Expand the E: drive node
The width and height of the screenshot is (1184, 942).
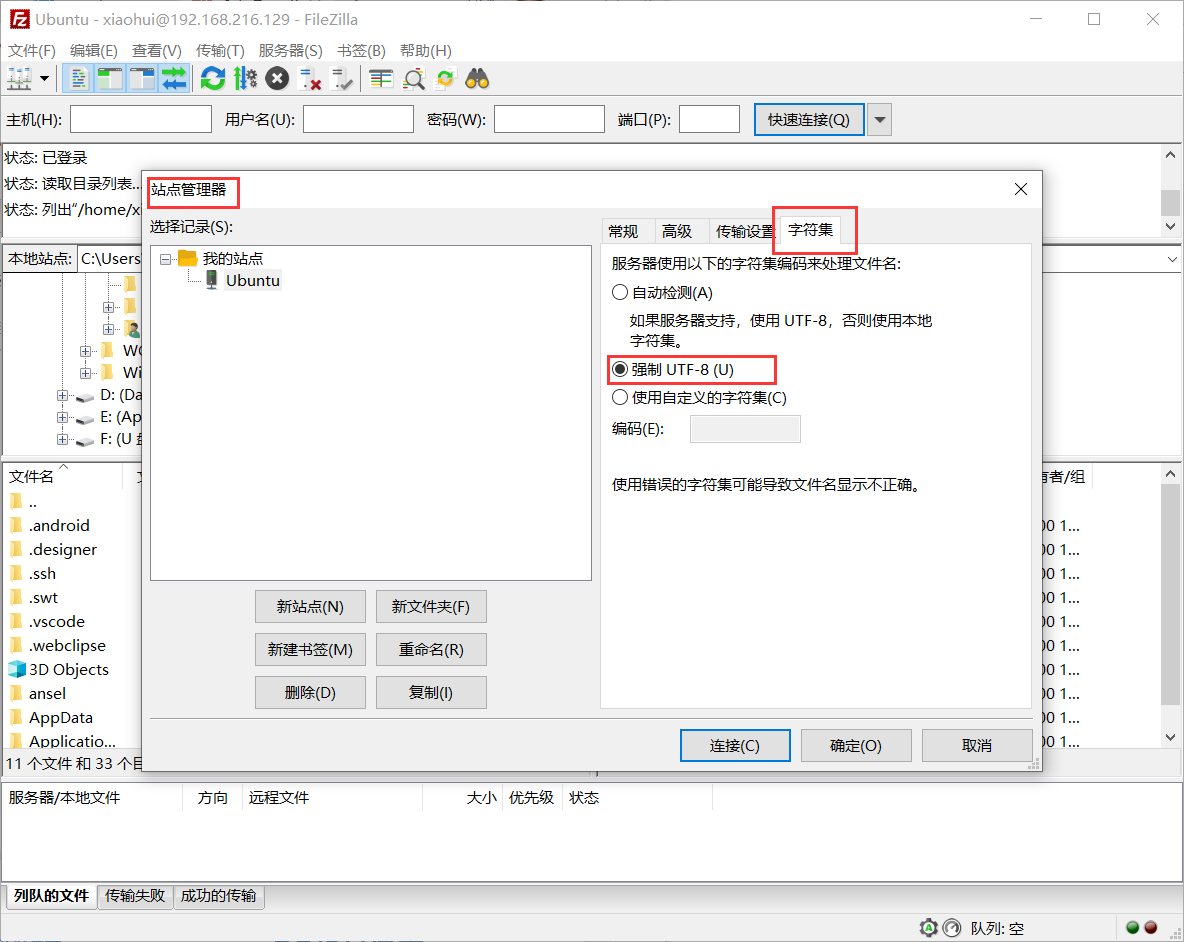(62, 417)
